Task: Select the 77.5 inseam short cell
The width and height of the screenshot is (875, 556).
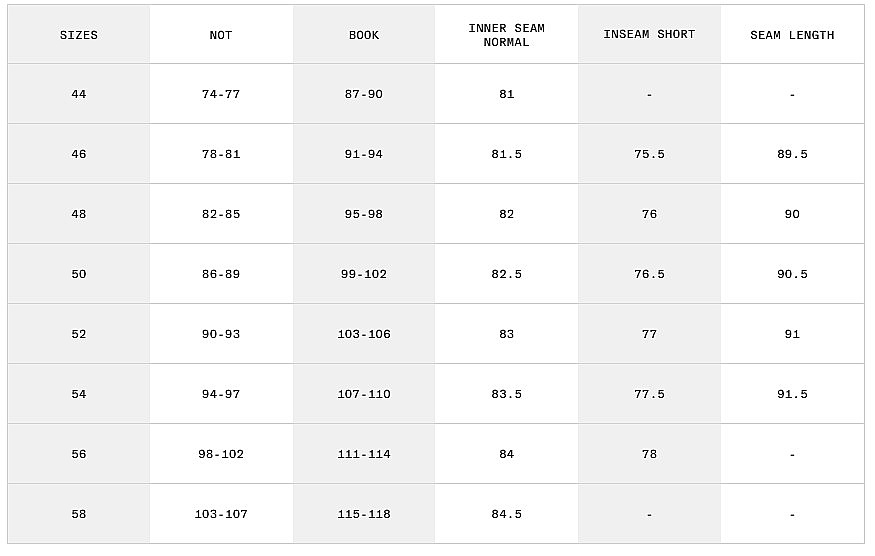Action: (x=649, y=394)
